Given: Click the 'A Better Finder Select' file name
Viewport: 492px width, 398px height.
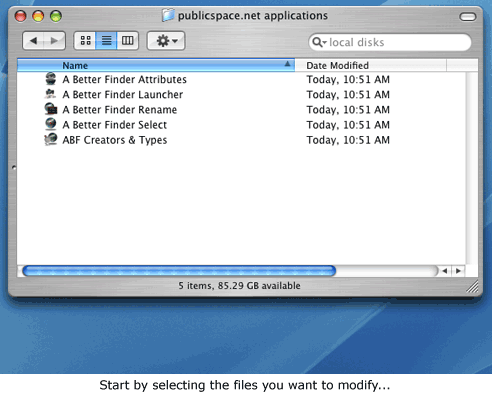Looking at the screenshot, I should click(x=115, y=125).
